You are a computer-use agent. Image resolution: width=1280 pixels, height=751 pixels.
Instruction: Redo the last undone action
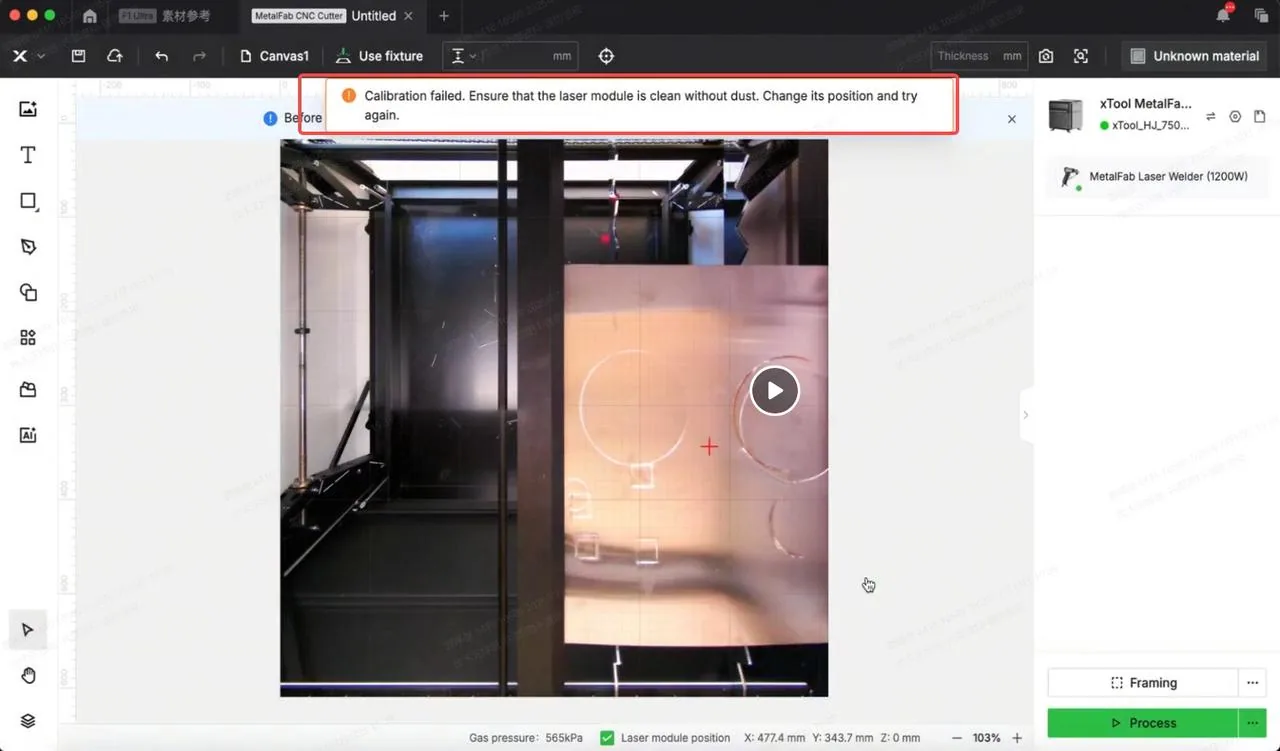199,56
